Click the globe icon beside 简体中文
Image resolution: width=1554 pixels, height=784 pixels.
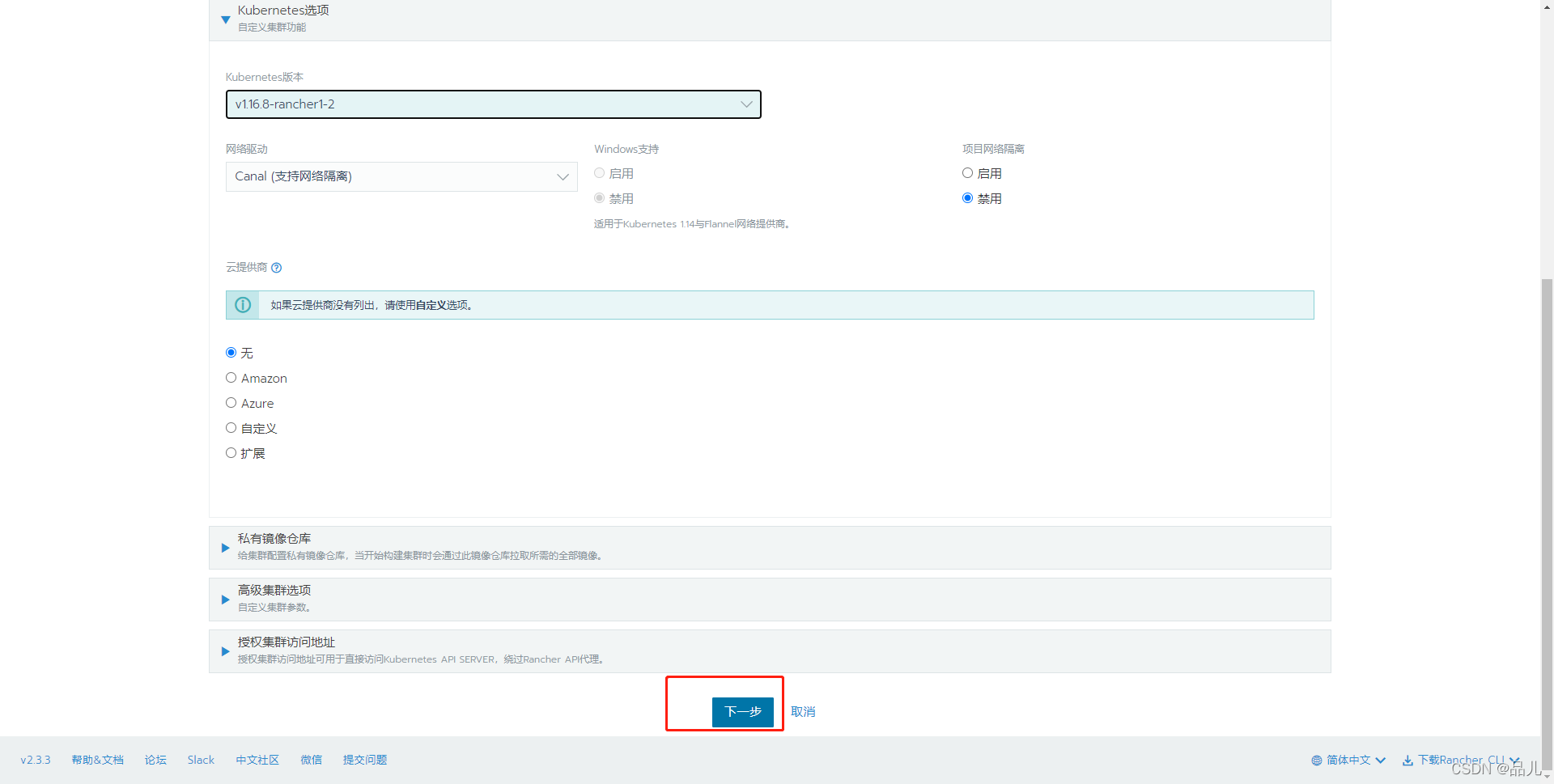click(1316, 761)
